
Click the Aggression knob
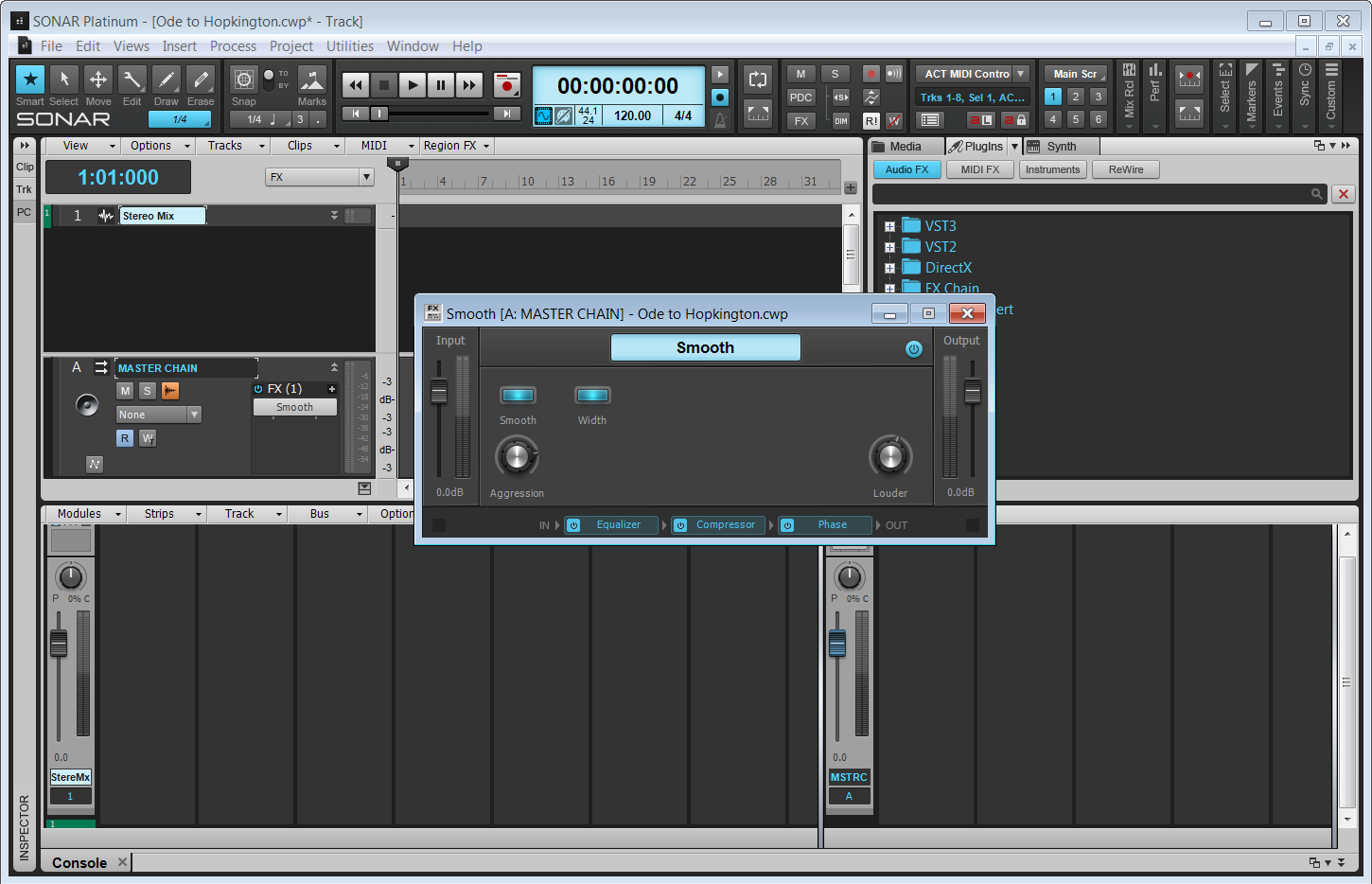click(x=517, y=457)
